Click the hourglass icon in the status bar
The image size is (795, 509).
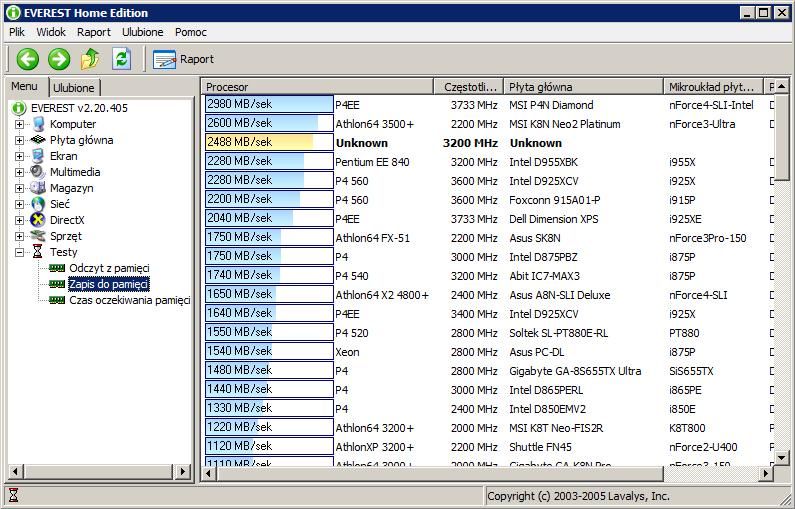pyautogui.click(x=13, y=495)
